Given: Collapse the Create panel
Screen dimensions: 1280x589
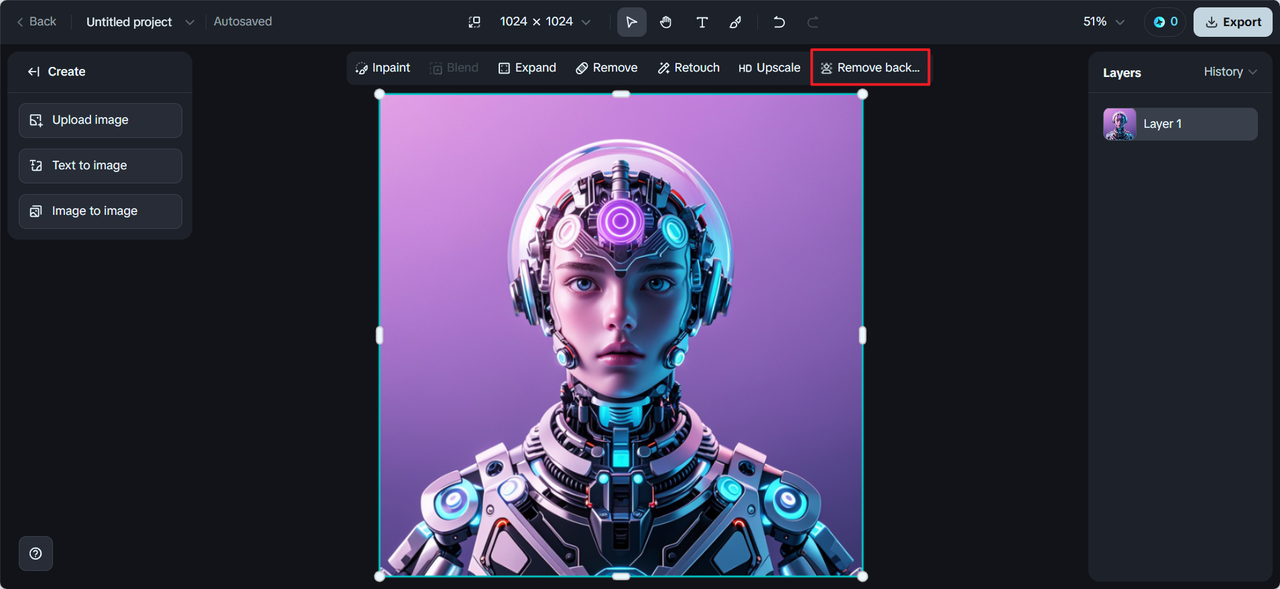Looking at the screenshot, I should 34,72.
